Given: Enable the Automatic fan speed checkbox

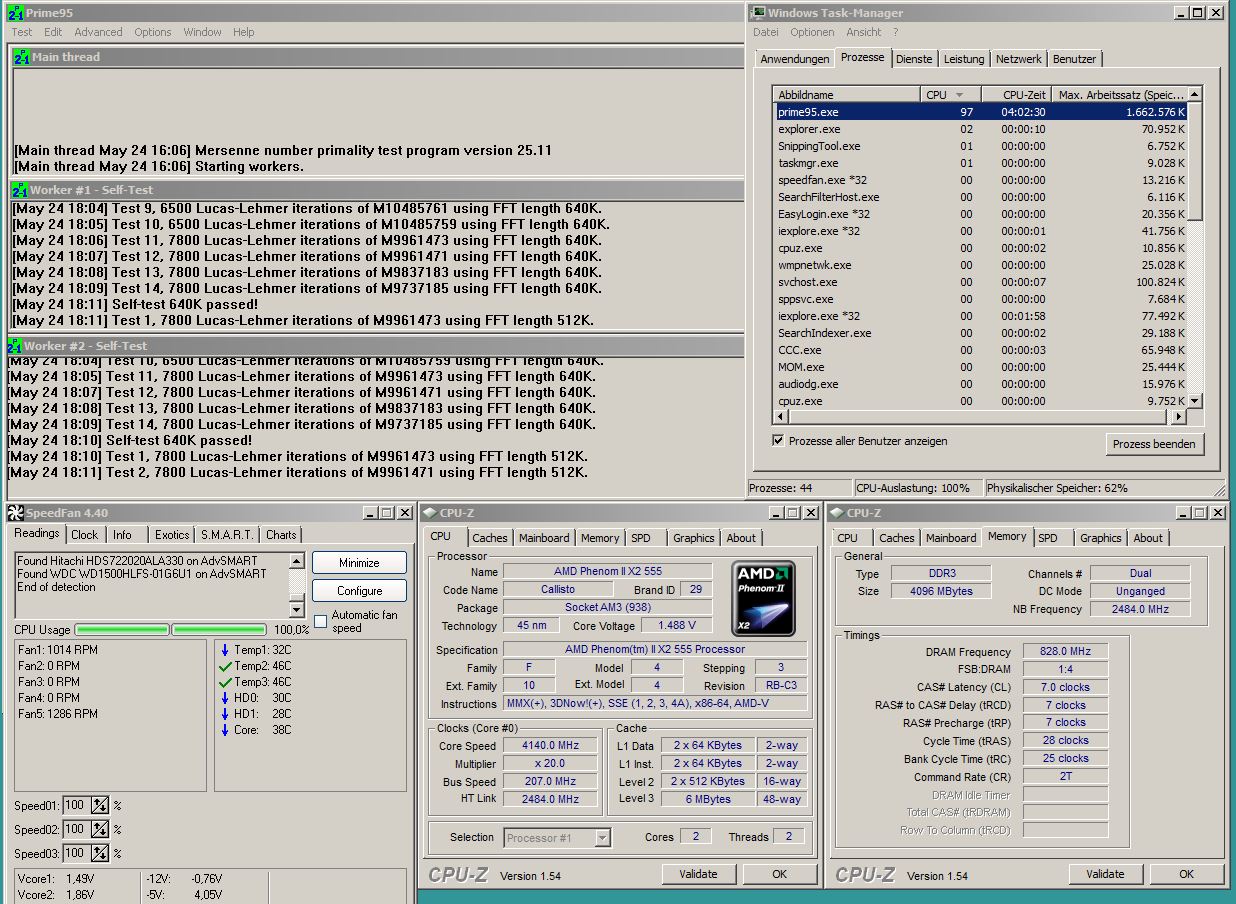Looking at the screenshot, I should (x=321, y=621).
